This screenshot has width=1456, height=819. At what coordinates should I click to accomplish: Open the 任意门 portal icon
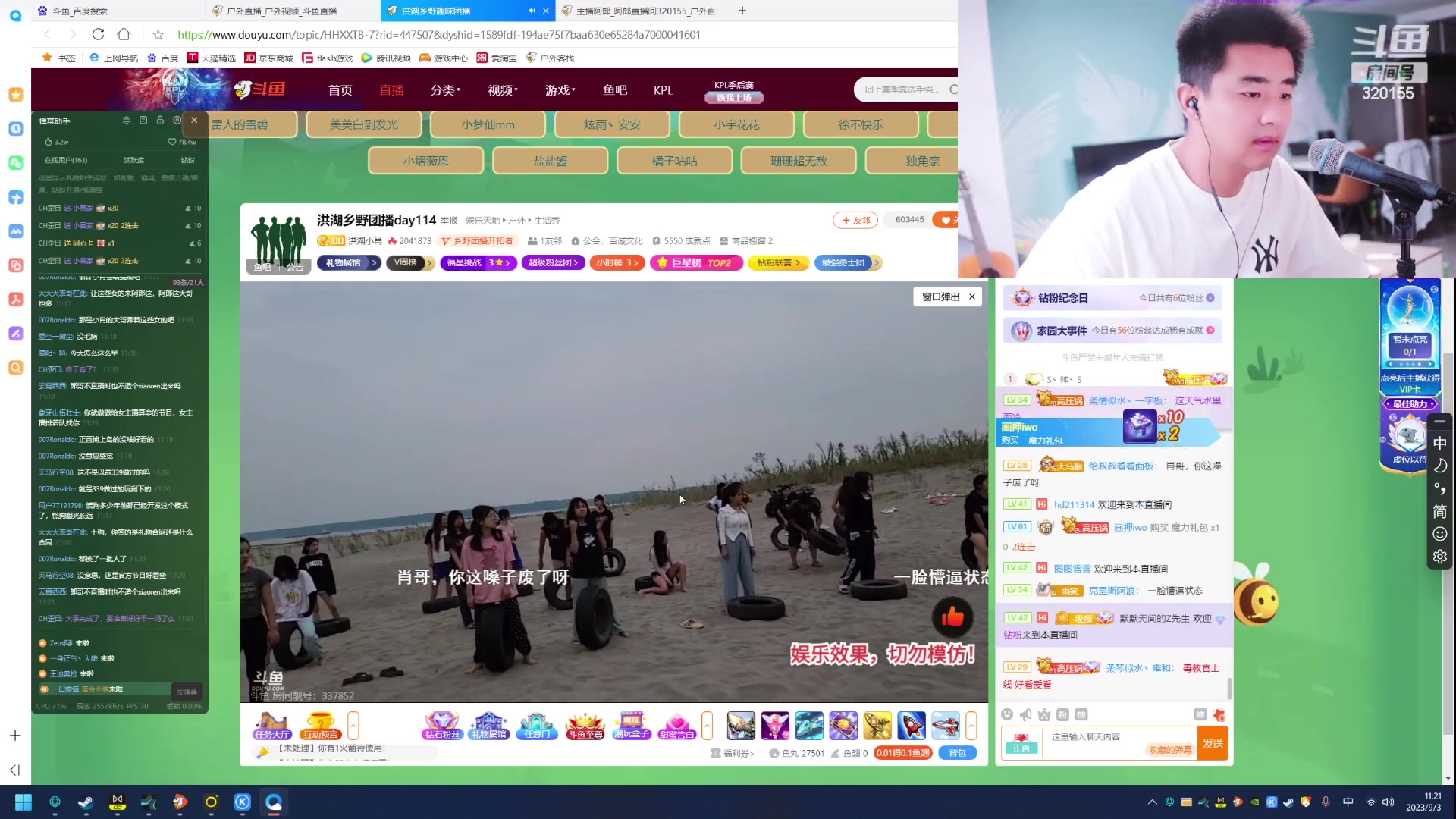coord(537,726)
